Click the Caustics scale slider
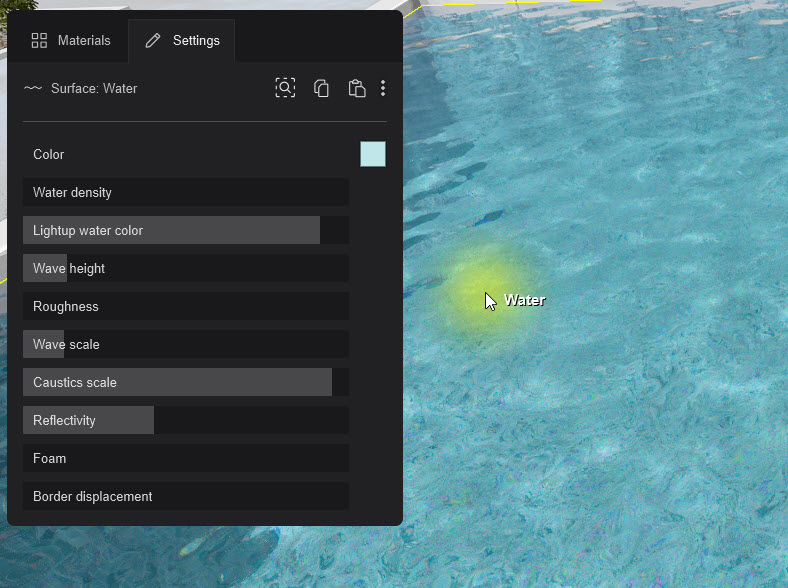This screenshot has width=788, height=588. (x=186, y=382)
